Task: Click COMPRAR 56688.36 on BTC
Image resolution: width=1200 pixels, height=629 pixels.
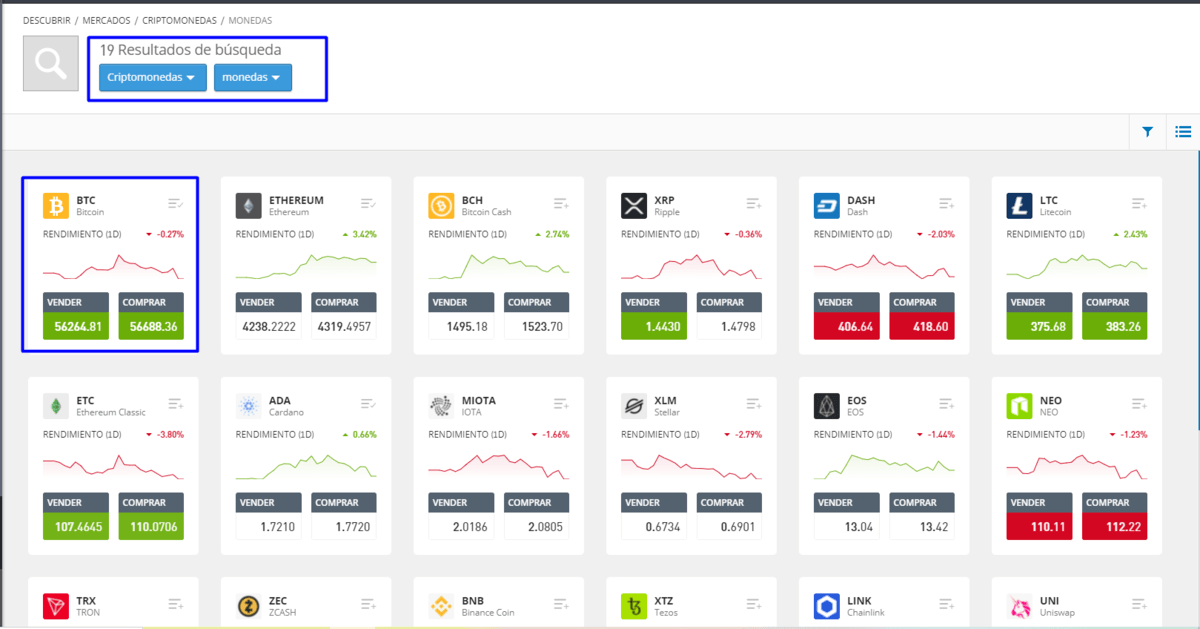Action: [x=152, y=316]
